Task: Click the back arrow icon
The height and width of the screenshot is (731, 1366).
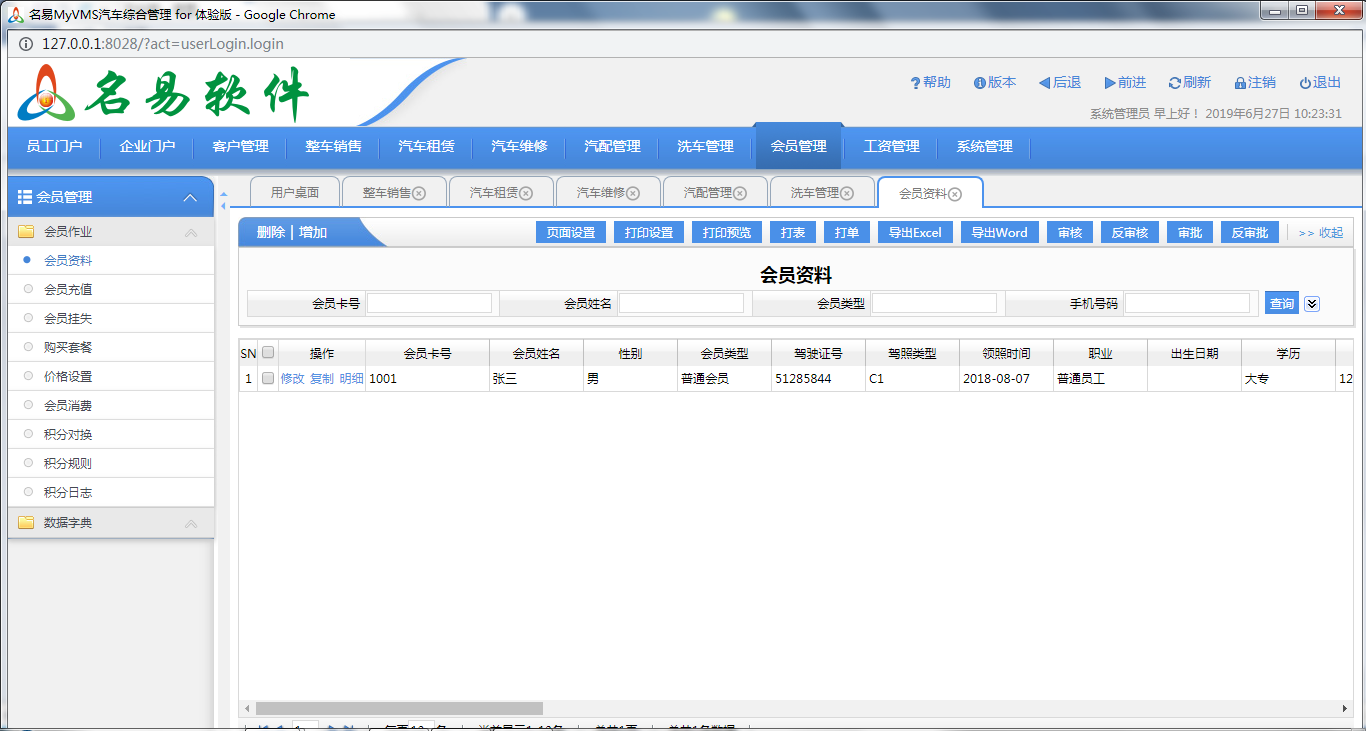Action: pyautogui.click(x=1044, y=83)
